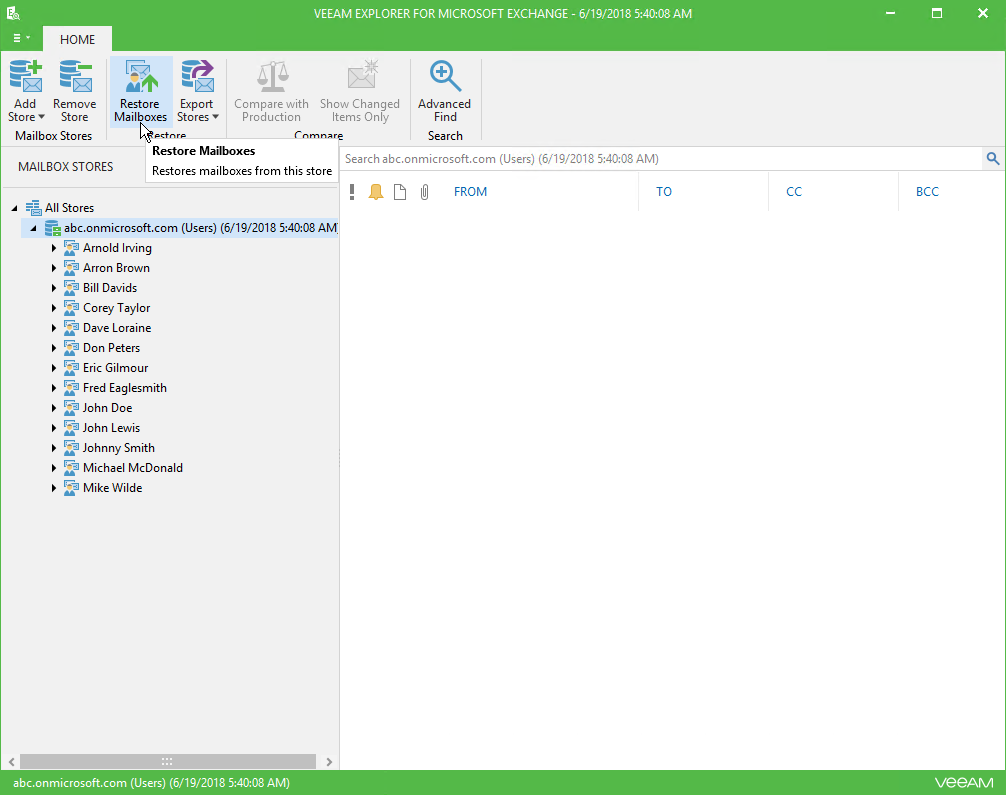
Task: Click Arron Brown mailbox icon
Action: click(71, 268)
